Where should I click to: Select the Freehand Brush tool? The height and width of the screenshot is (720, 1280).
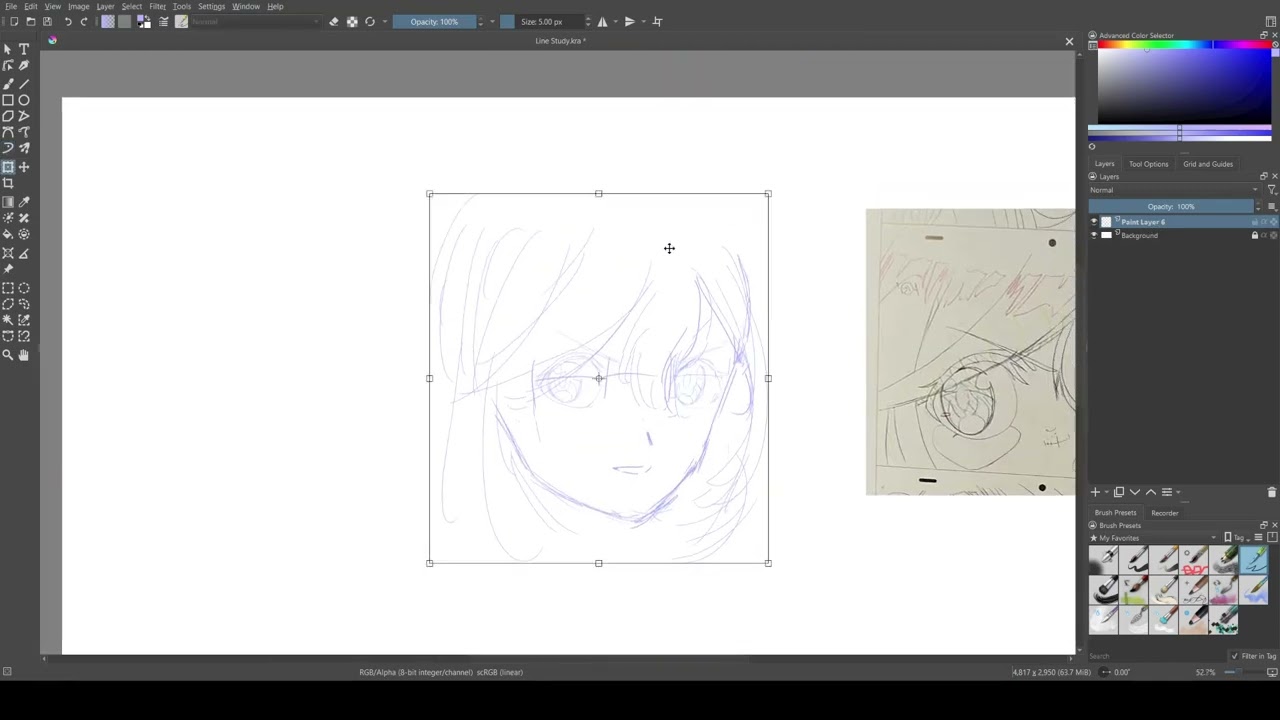(8, 84)
